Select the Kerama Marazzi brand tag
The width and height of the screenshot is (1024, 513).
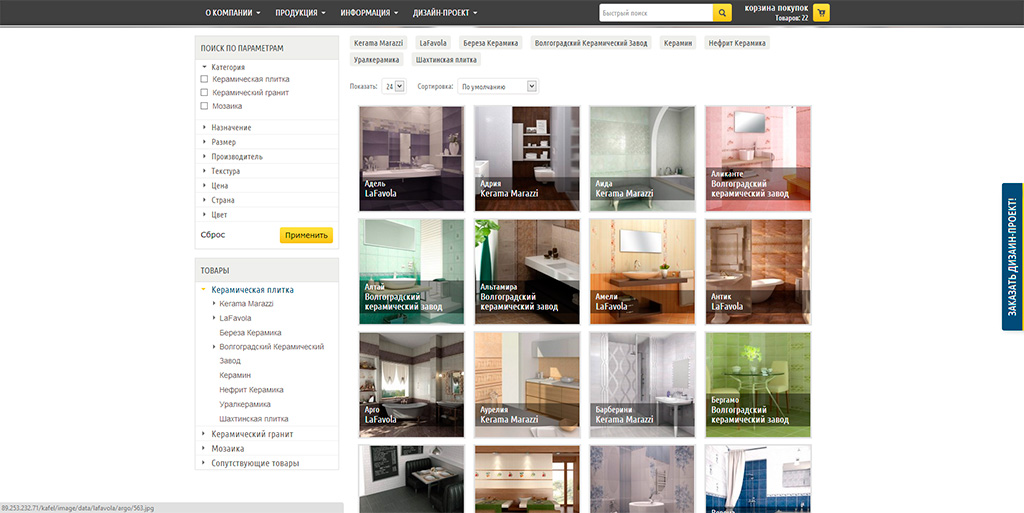[379, 43]
